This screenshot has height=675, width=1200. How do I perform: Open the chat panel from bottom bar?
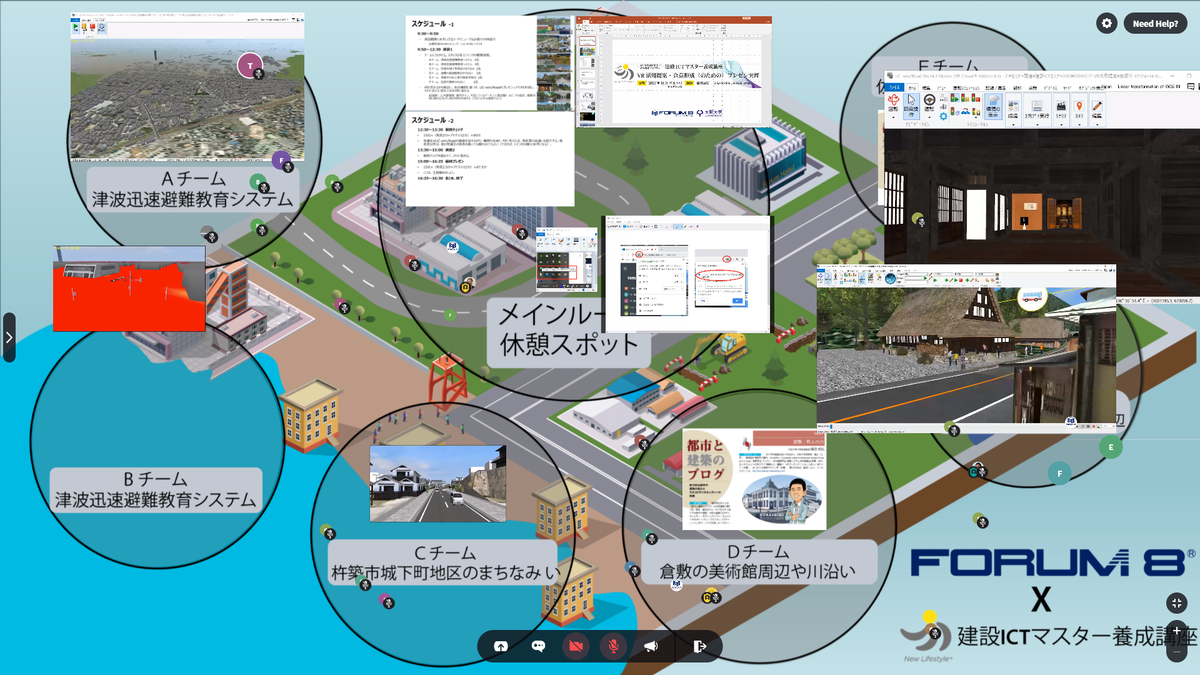click(x=538, y=646)
